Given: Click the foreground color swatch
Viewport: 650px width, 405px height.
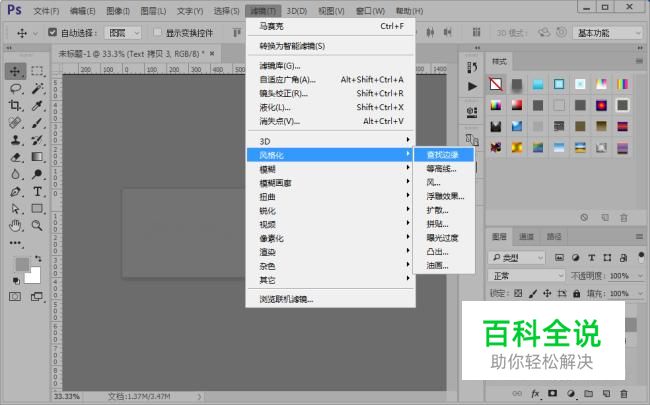Looking at the screenshot, I should pos(22,264).
